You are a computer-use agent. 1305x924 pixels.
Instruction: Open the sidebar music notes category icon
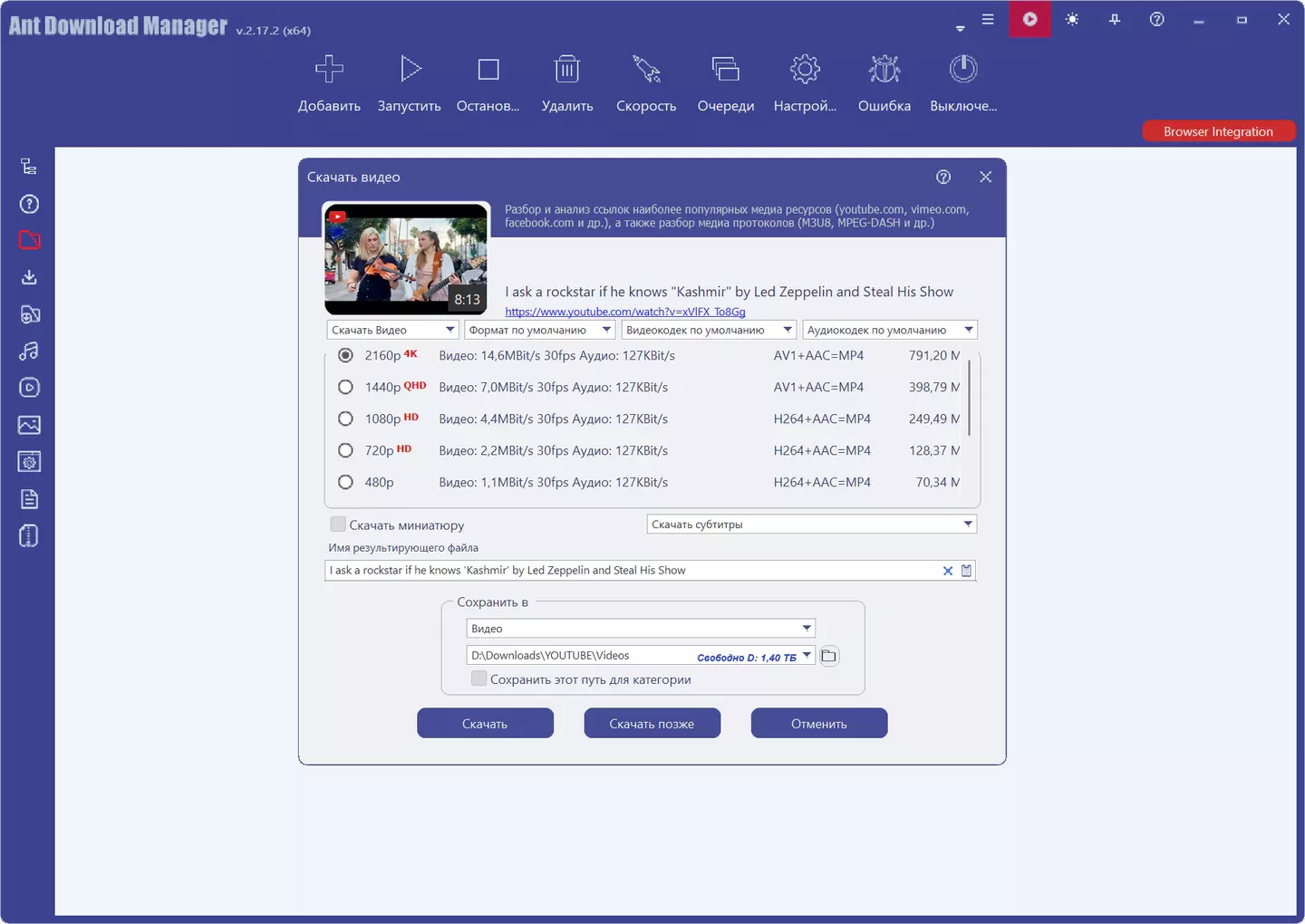(29, 351)
